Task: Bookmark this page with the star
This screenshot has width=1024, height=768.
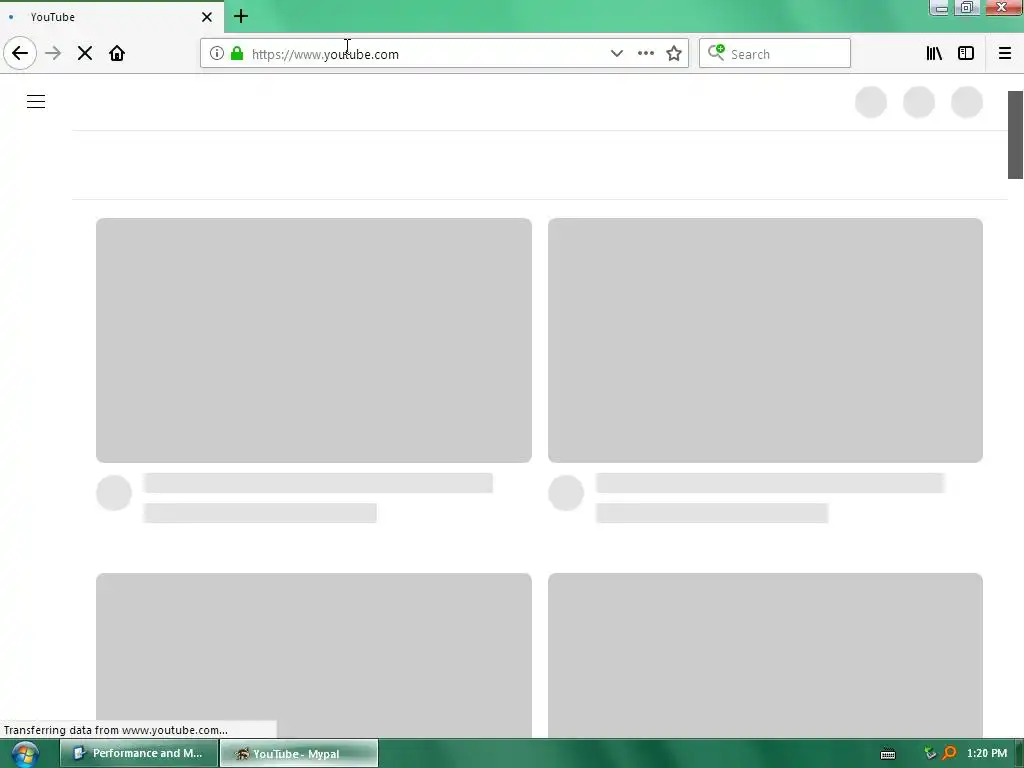Action: click(674, 54)
